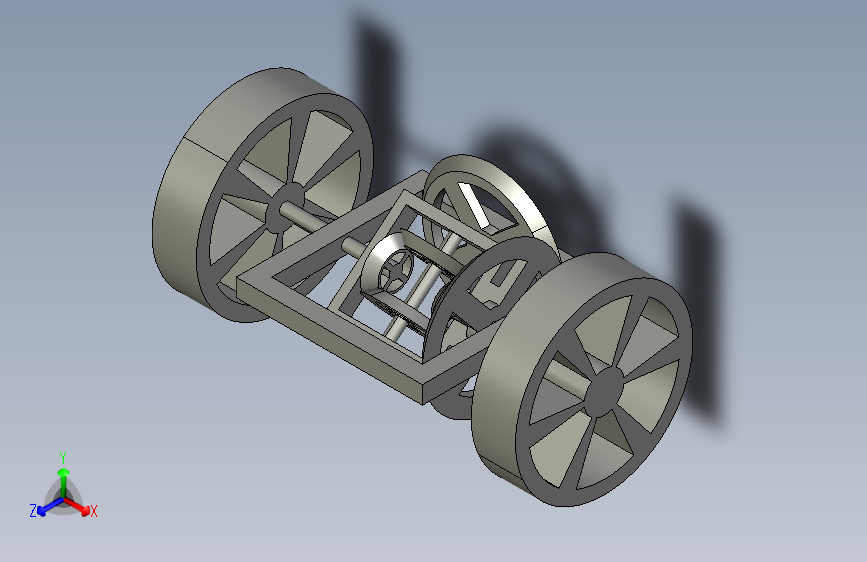Select the rectangular chassis frame of the model
Viewport: 867px width, 562px height.
tap(332, 324)
